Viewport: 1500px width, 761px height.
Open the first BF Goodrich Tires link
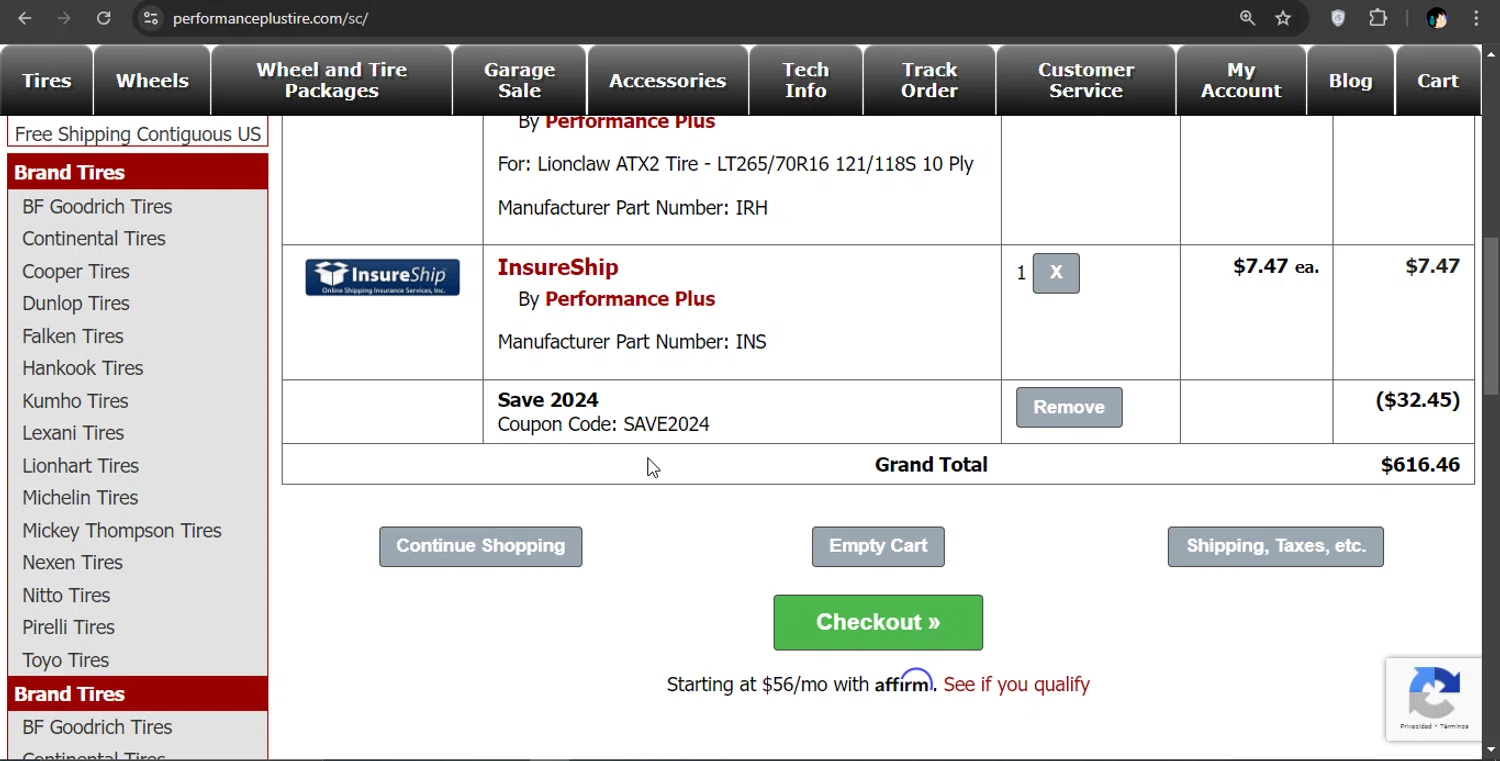[97, 207]
